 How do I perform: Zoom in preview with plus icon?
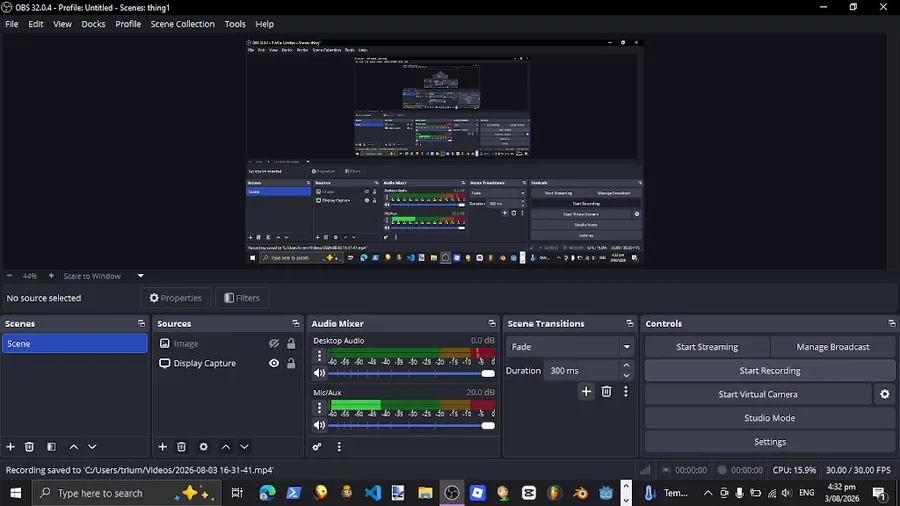click(x=51, y=276)
